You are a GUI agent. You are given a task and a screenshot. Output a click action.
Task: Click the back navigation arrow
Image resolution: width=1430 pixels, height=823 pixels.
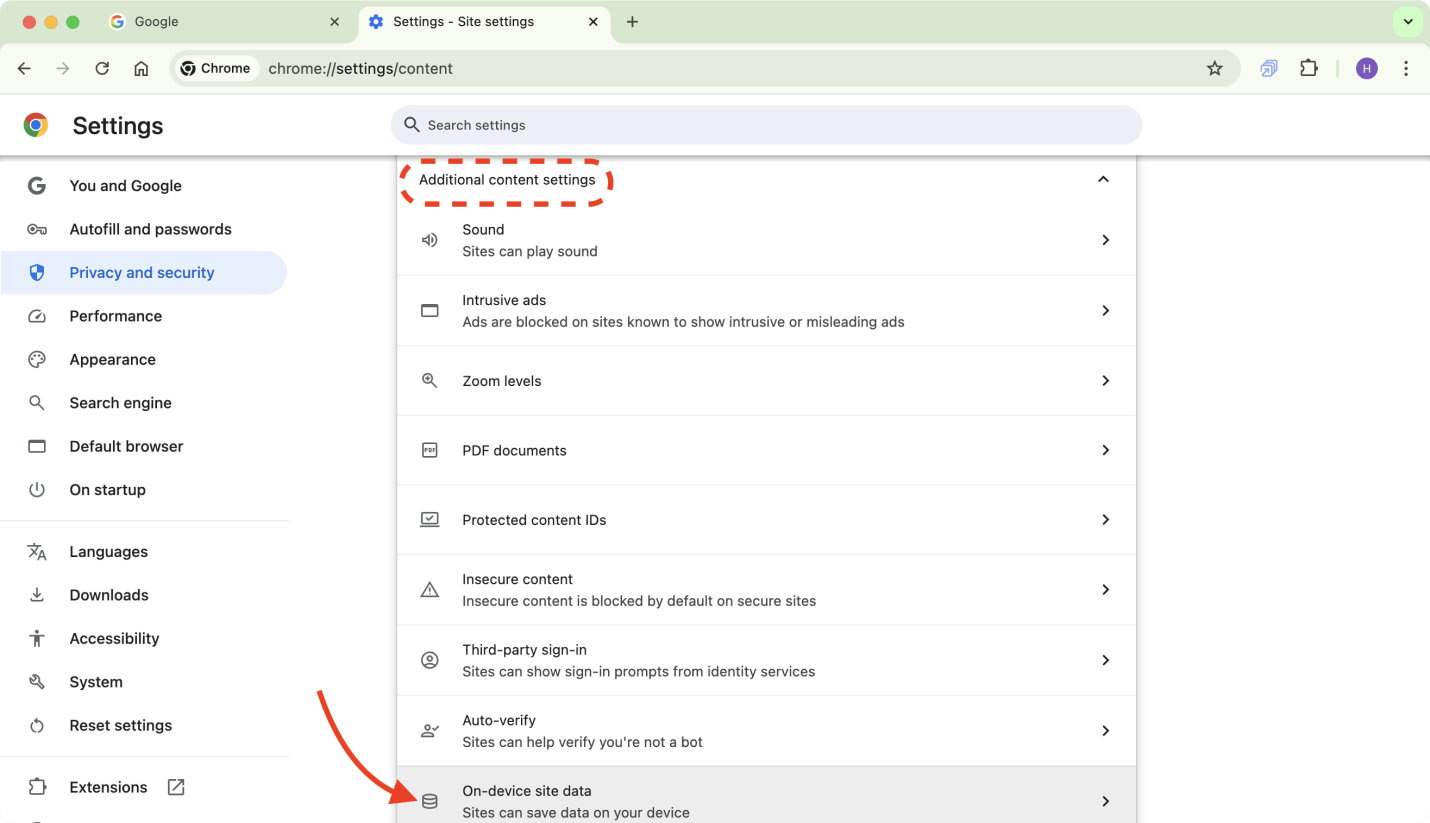point(25,68)
